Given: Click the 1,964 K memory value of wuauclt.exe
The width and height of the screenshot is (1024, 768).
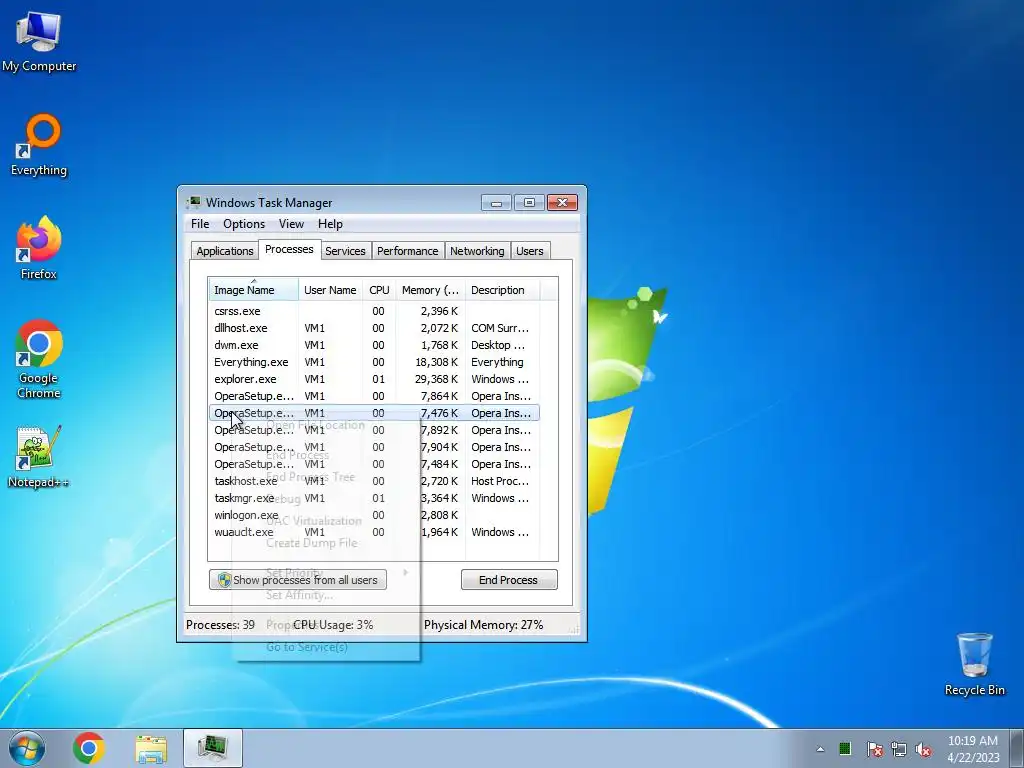Looking at the screenshot, I should coord(440,532).
